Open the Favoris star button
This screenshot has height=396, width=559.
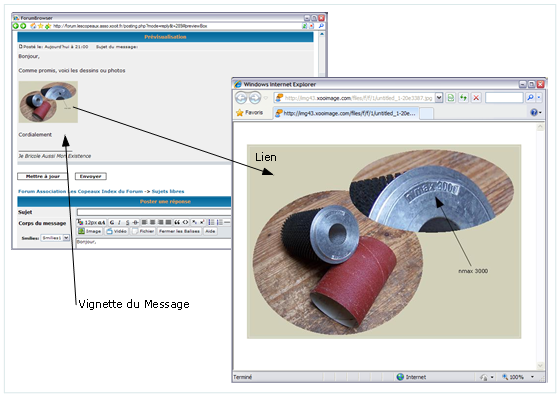(x=250, y=113)
